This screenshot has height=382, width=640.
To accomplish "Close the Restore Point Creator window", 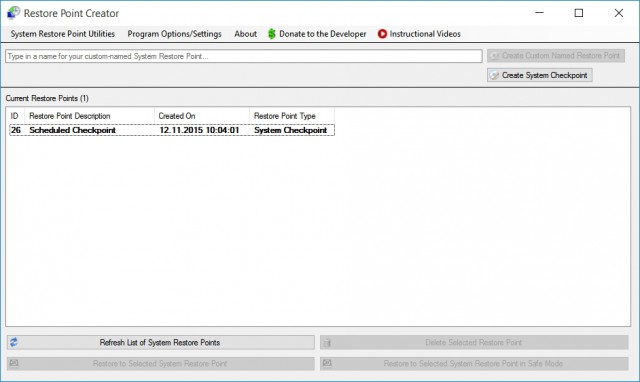I will click(618, 13).
